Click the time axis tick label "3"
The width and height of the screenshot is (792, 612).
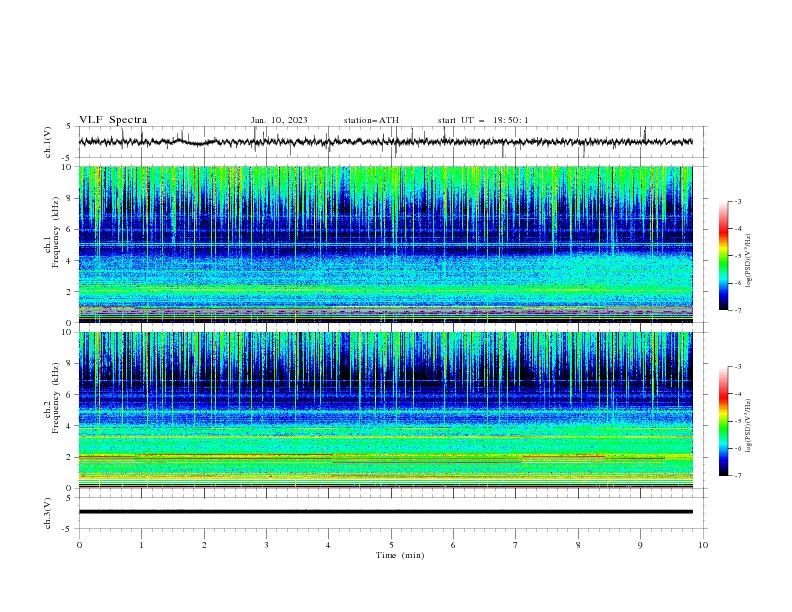[x=266, y=545]
